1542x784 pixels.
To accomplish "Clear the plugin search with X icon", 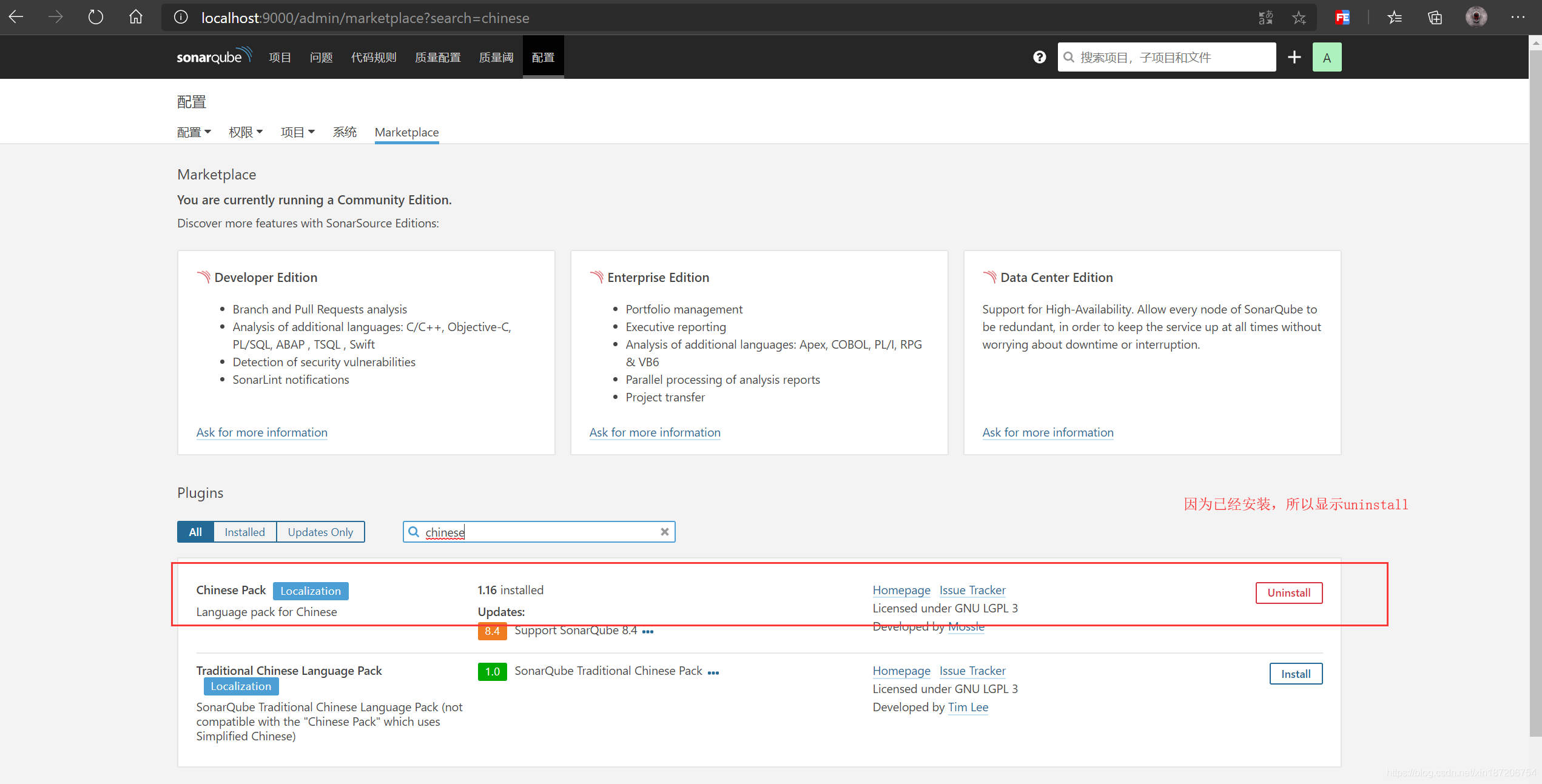I will (665, 532).
